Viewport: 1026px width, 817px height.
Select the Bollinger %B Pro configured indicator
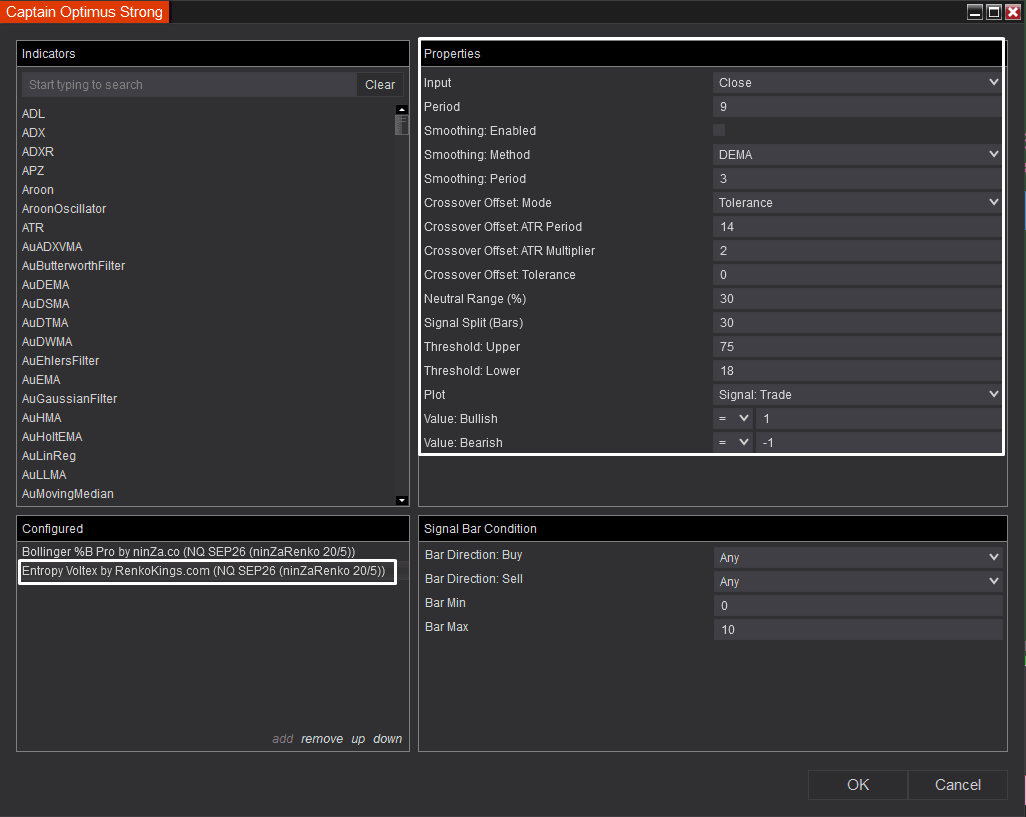[x=188, y=551]
